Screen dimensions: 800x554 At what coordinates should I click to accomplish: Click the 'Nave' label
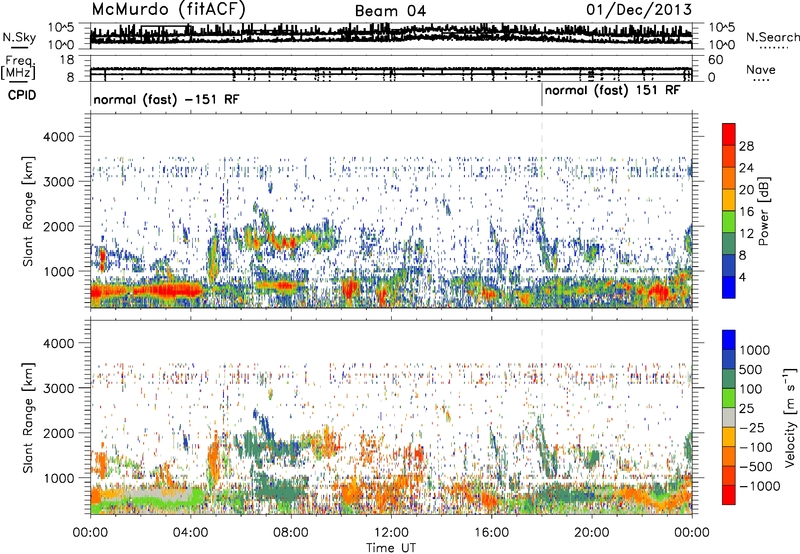coord(760,70)
